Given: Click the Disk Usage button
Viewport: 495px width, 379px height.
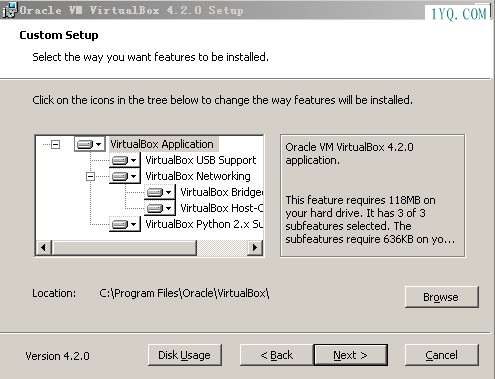Looking at the screenshot, I should tap(185, 355).
